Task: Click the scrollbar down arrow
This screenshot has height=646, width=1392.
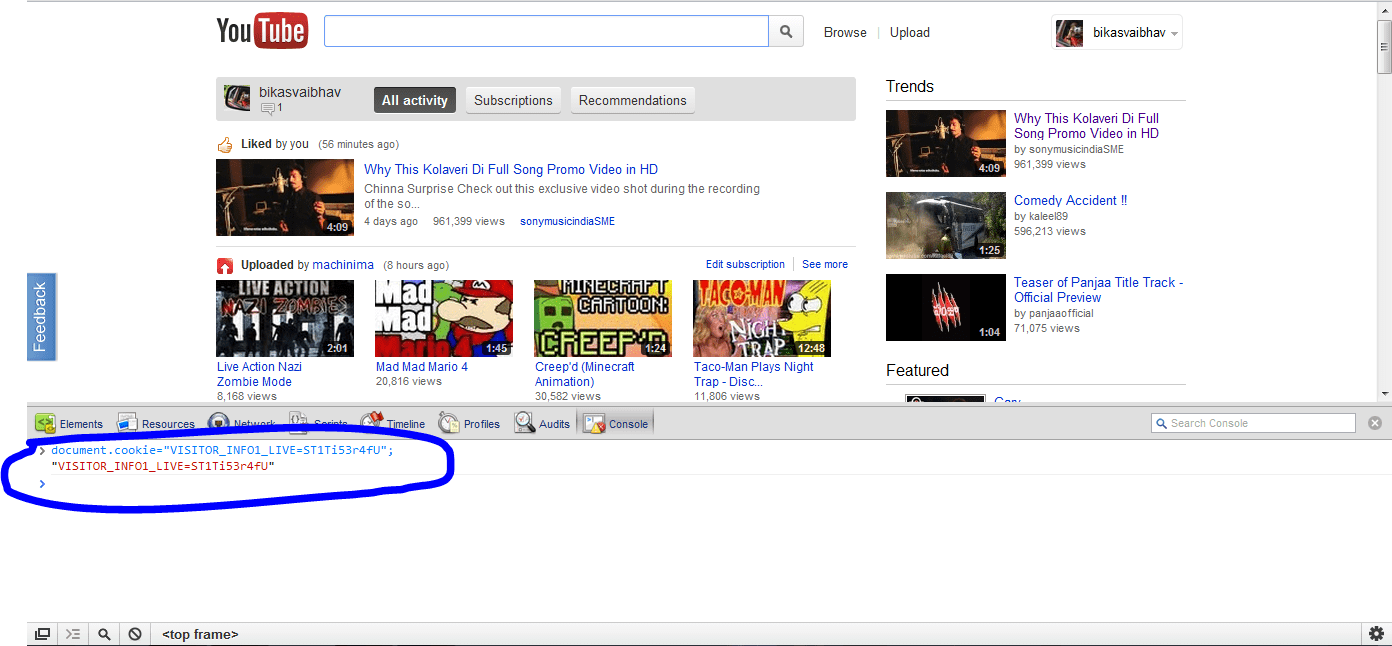Action: (1384, 395)
